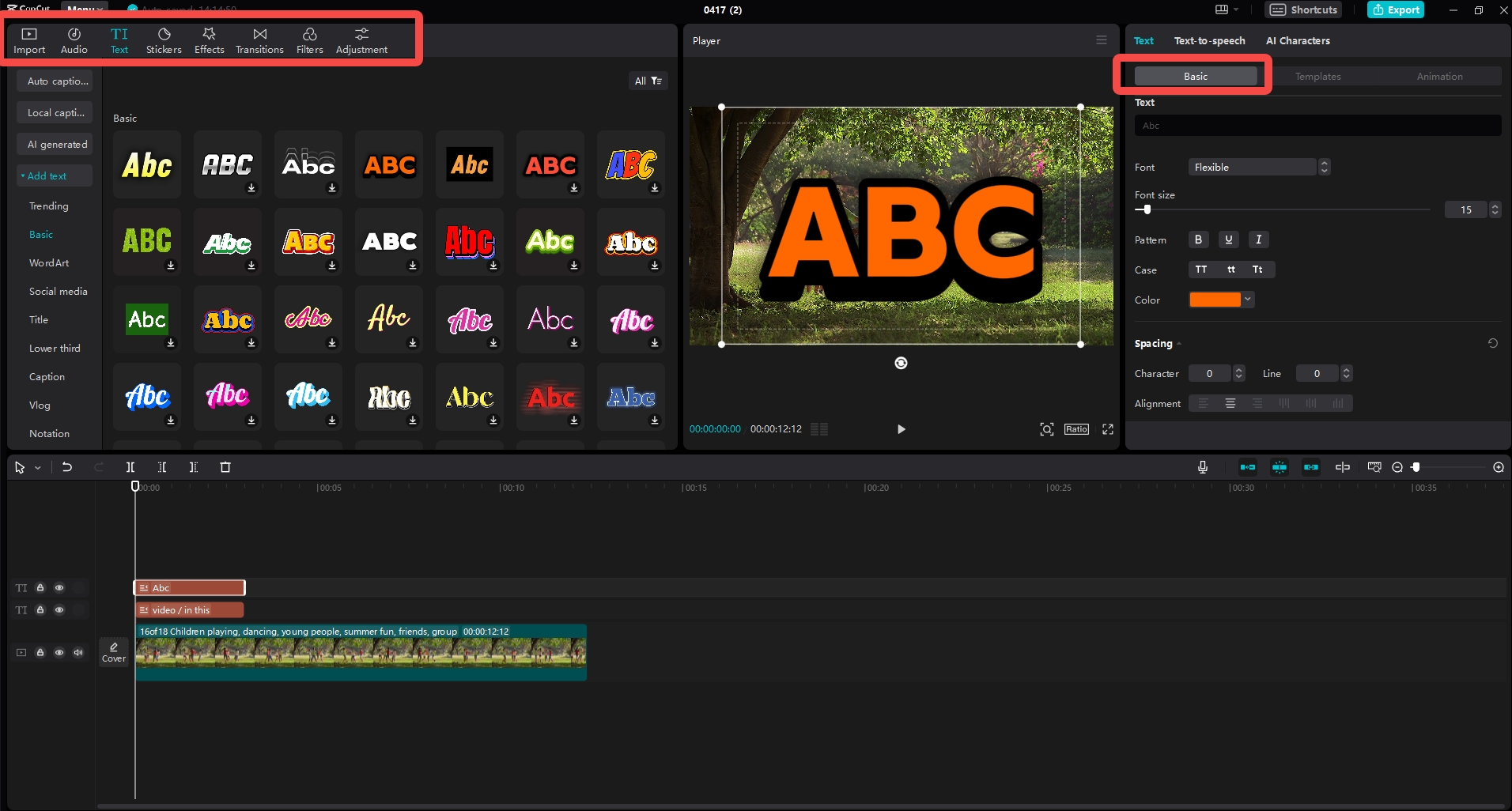
Task: Collapse the Spacing section
Action: [1177, 343]
